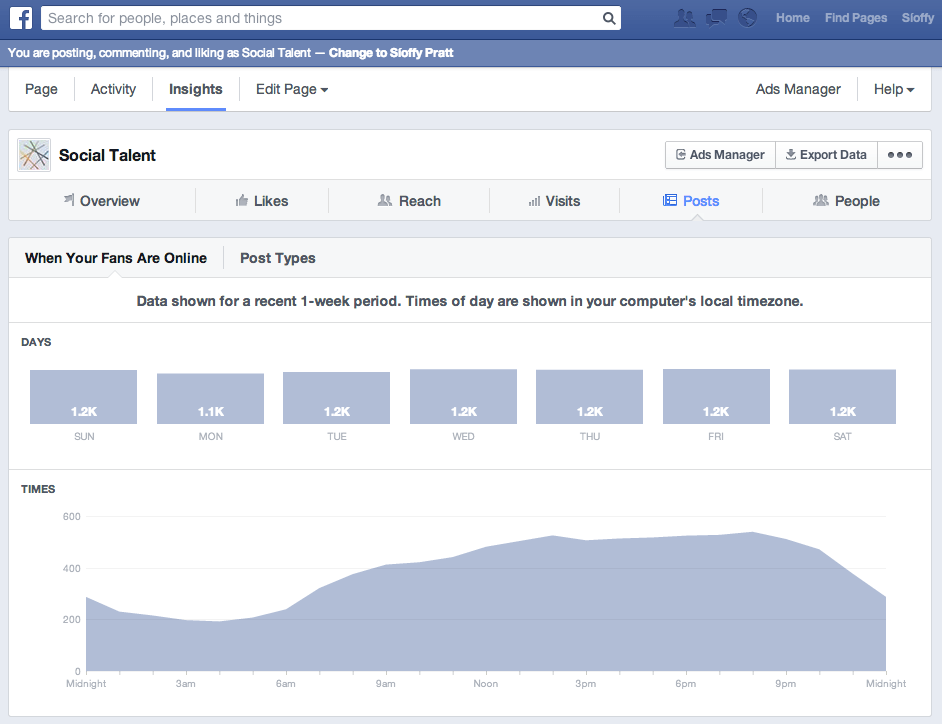Click the 6pm label on time axis

click(x=685, y=684)
